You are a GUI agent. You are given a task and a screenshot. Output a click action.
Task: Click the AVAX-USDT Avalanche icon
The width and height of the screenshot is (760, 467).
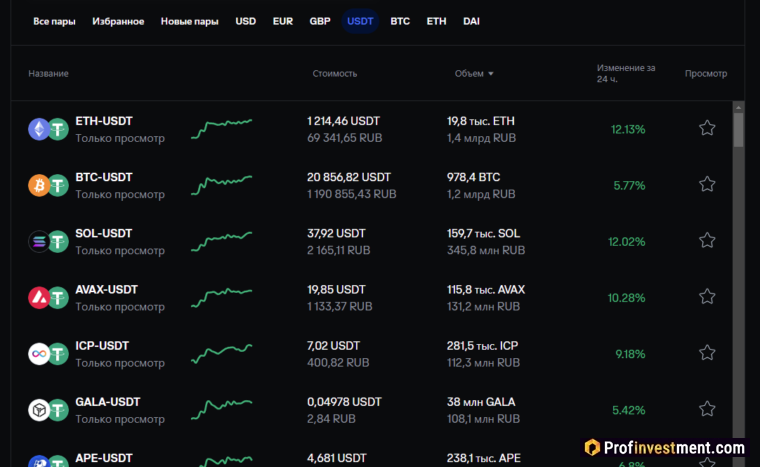click(x=40, y=297)
